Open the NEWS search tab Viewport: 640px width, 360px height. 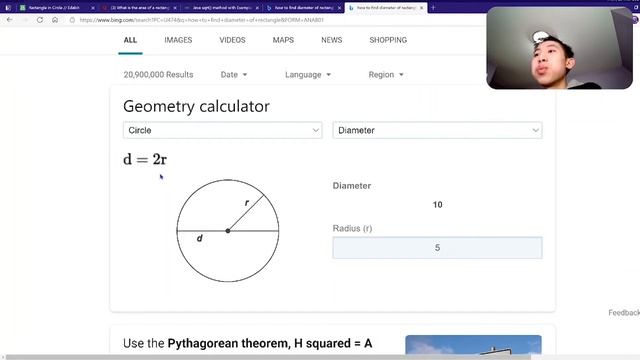point(331,40)
